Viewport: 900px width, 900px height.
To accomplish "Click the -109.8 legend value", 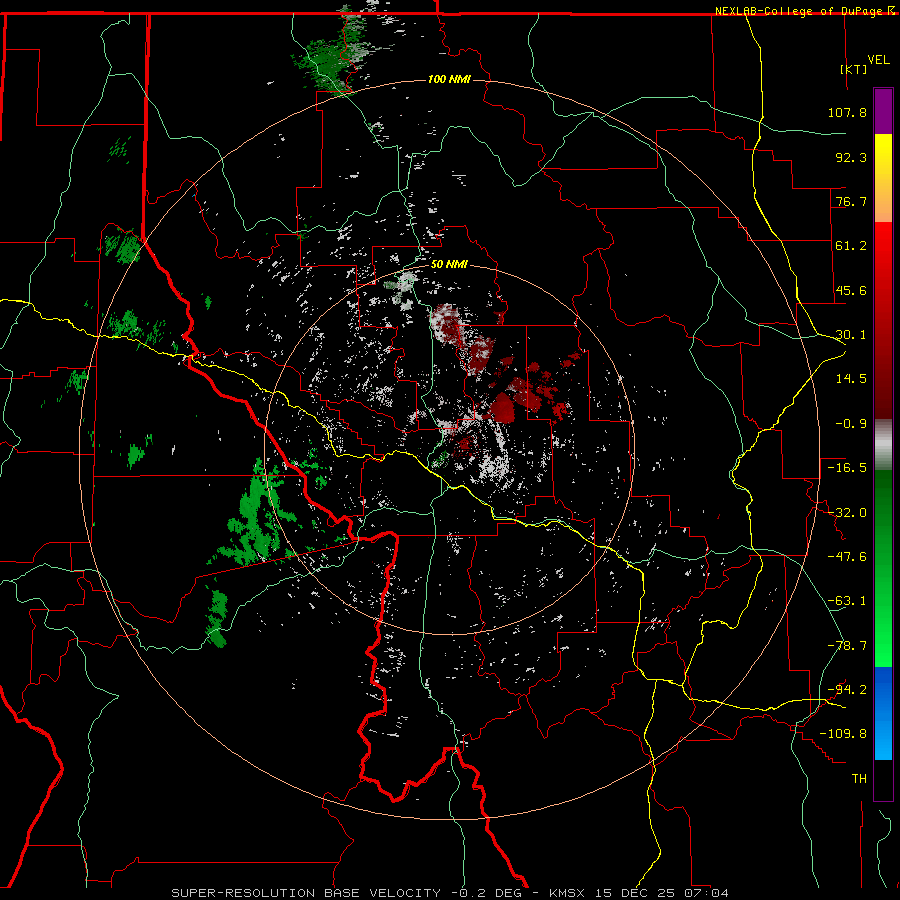I will (843, 734).
